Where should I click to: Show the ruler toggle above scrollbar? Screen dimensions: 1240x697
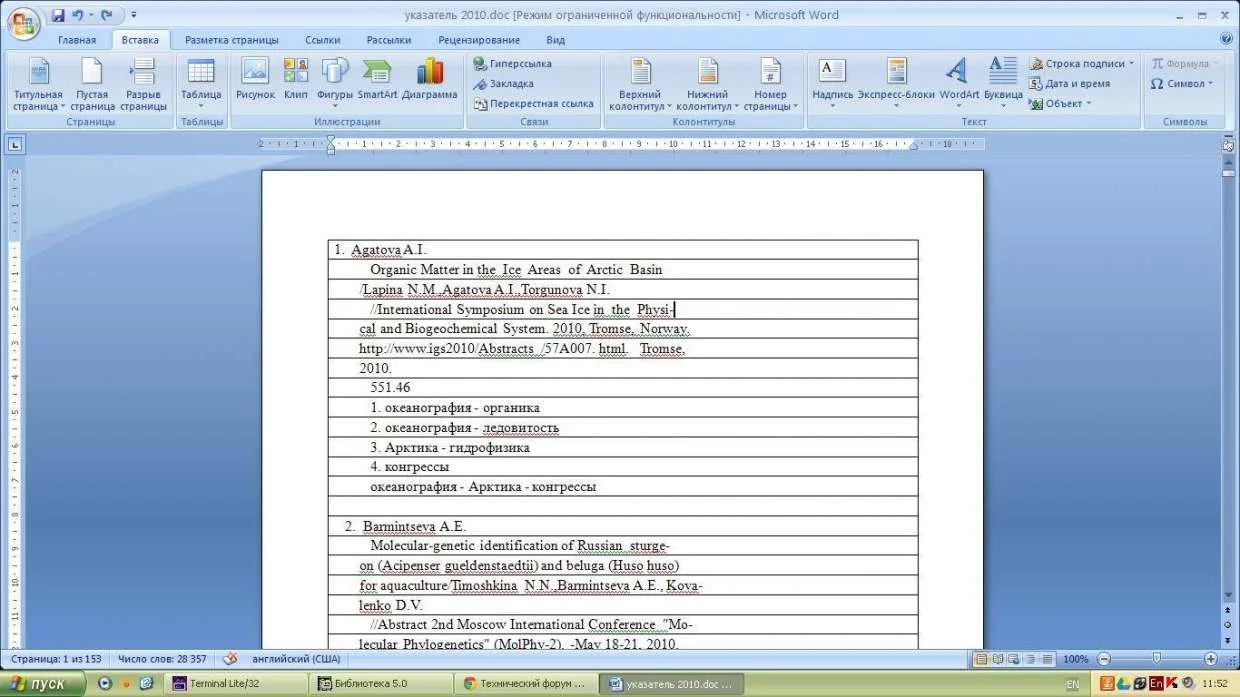(x=1228, y=145)
